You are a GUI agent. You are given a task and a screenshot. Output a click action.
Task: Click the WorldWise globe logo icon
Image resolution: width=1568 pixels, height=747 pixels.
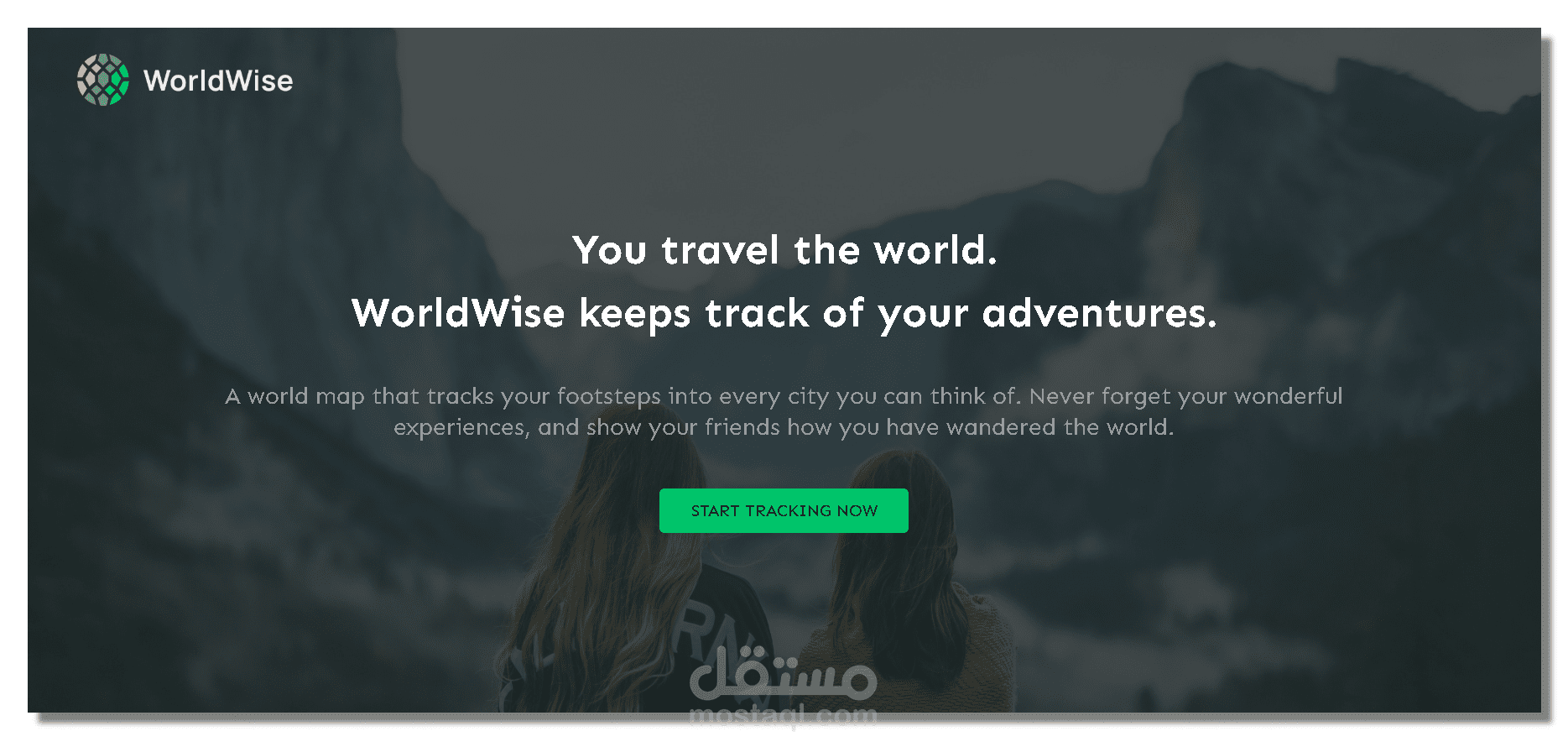tap(103, 80)
